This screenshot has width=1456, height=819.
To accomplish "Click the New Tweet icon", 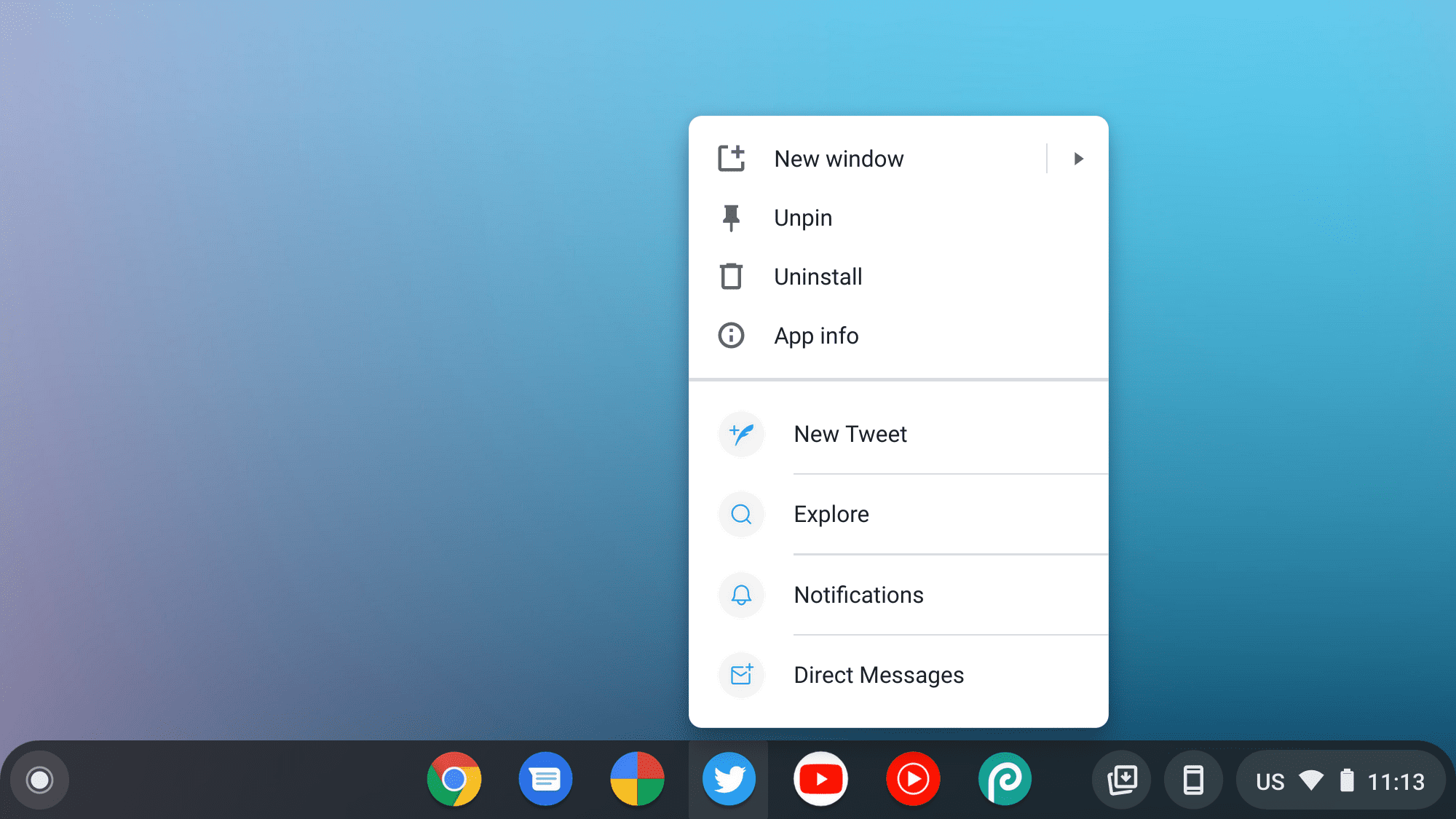I will pos(742,433).
